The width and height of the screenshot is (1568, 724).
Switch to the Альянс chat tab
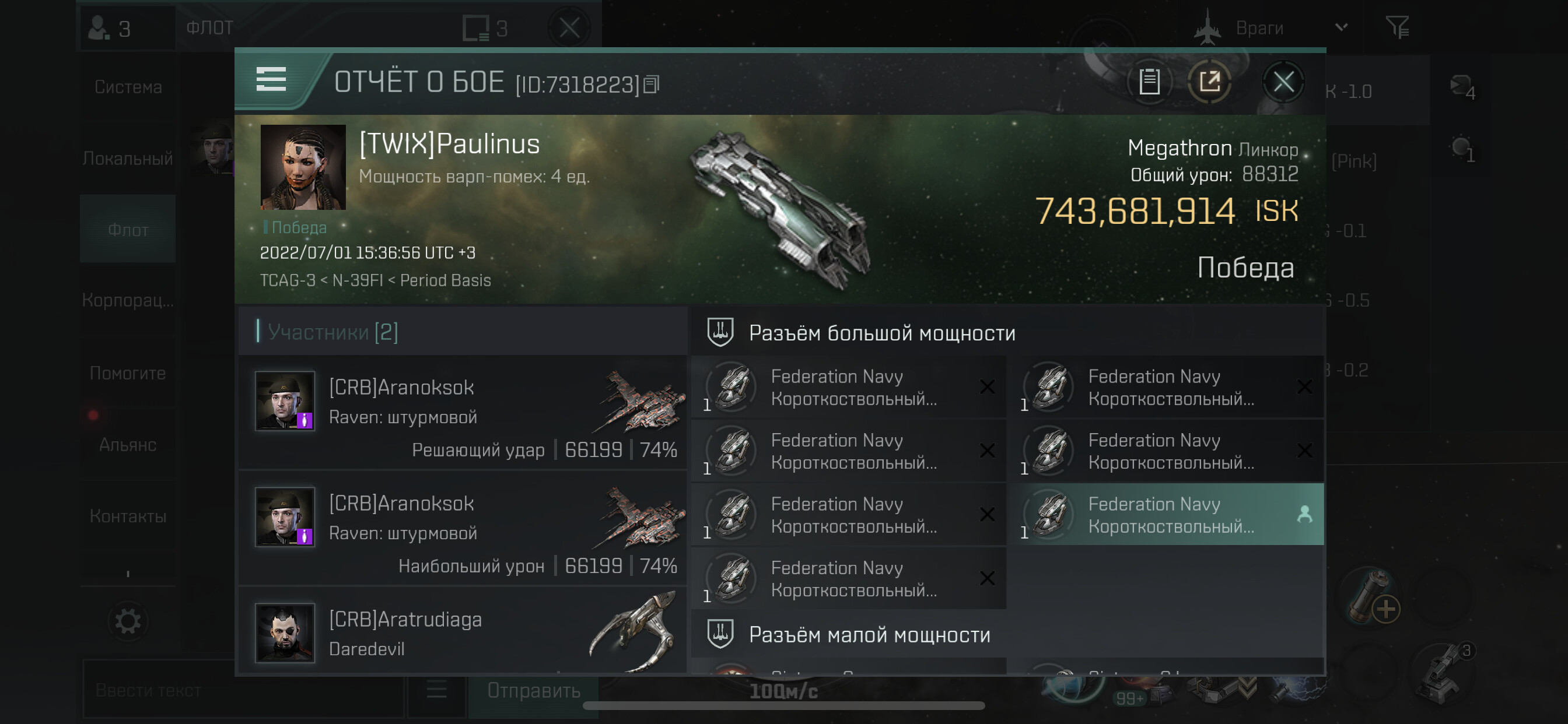128,444
